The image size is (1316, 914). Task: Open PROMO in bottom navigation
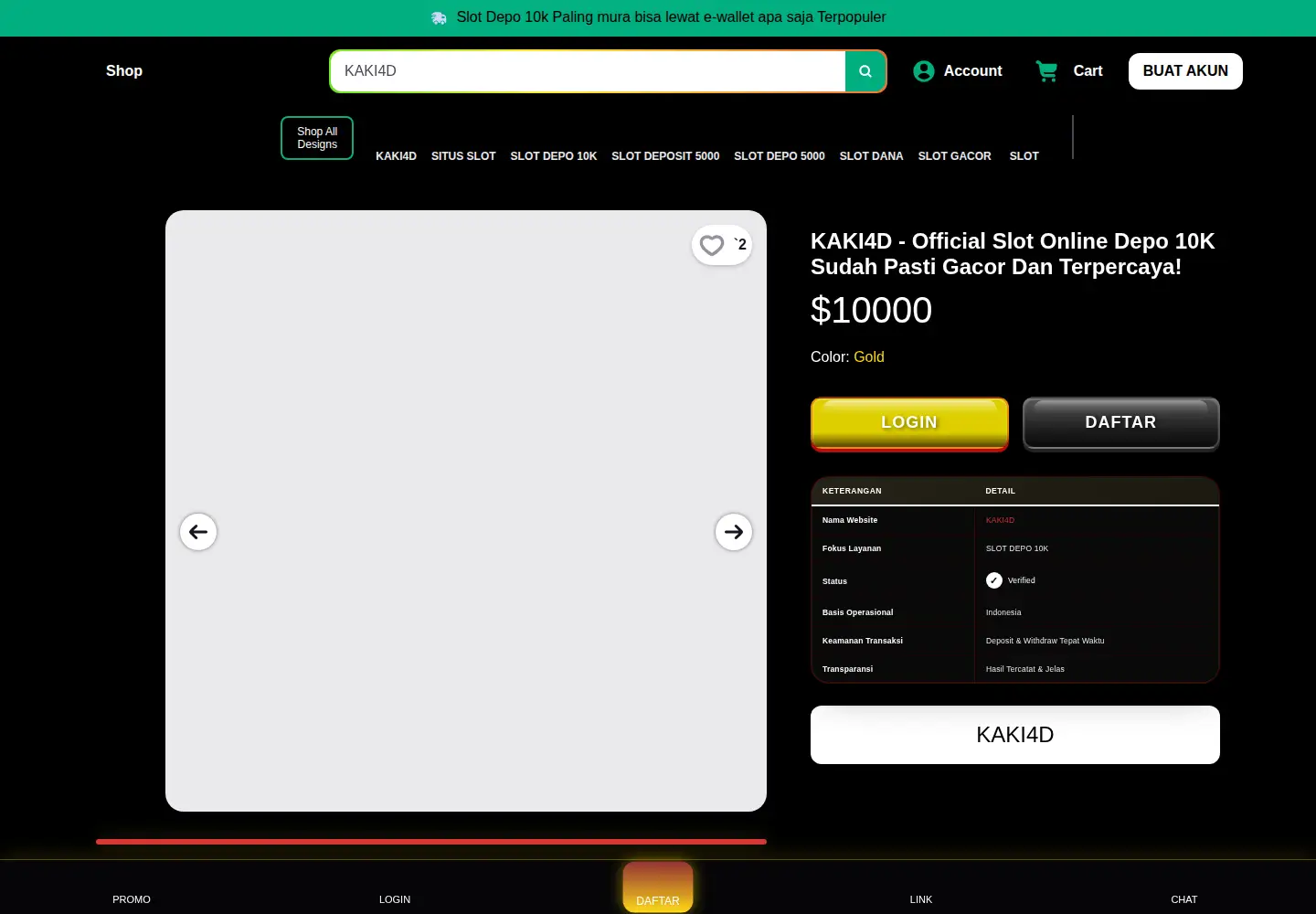click(132, 899)
